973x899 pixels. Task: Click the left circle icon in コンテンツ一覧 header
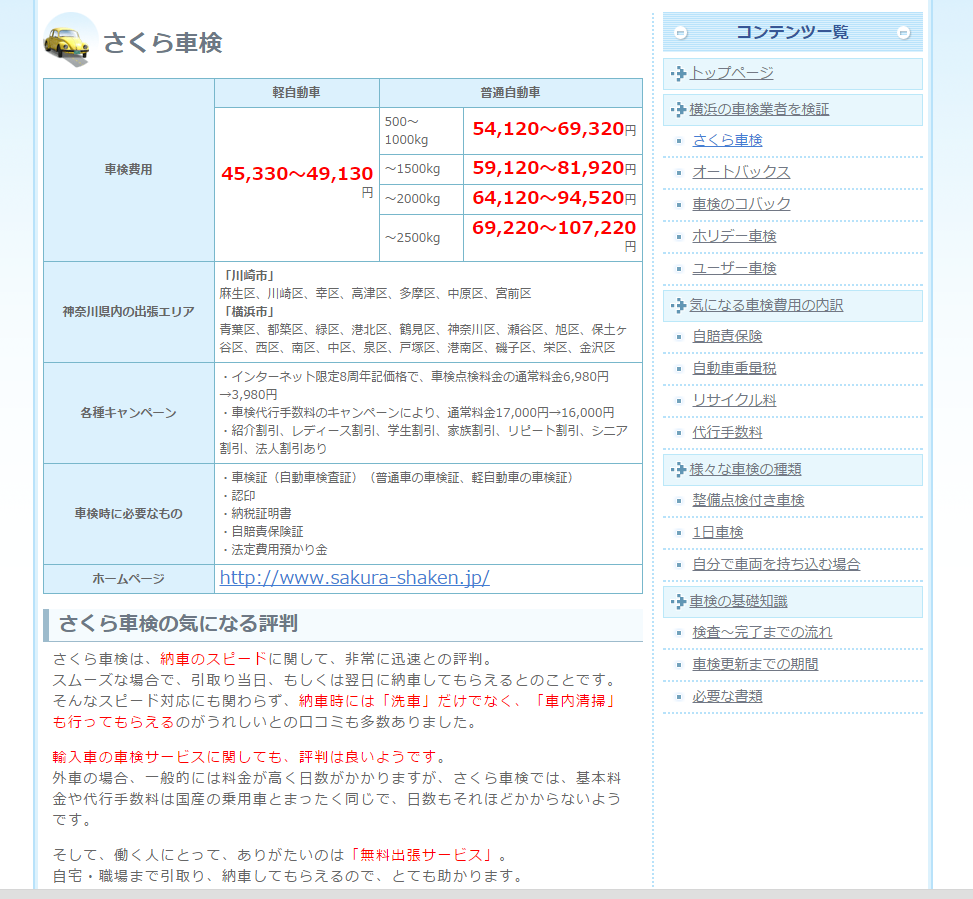coord(681,33)
